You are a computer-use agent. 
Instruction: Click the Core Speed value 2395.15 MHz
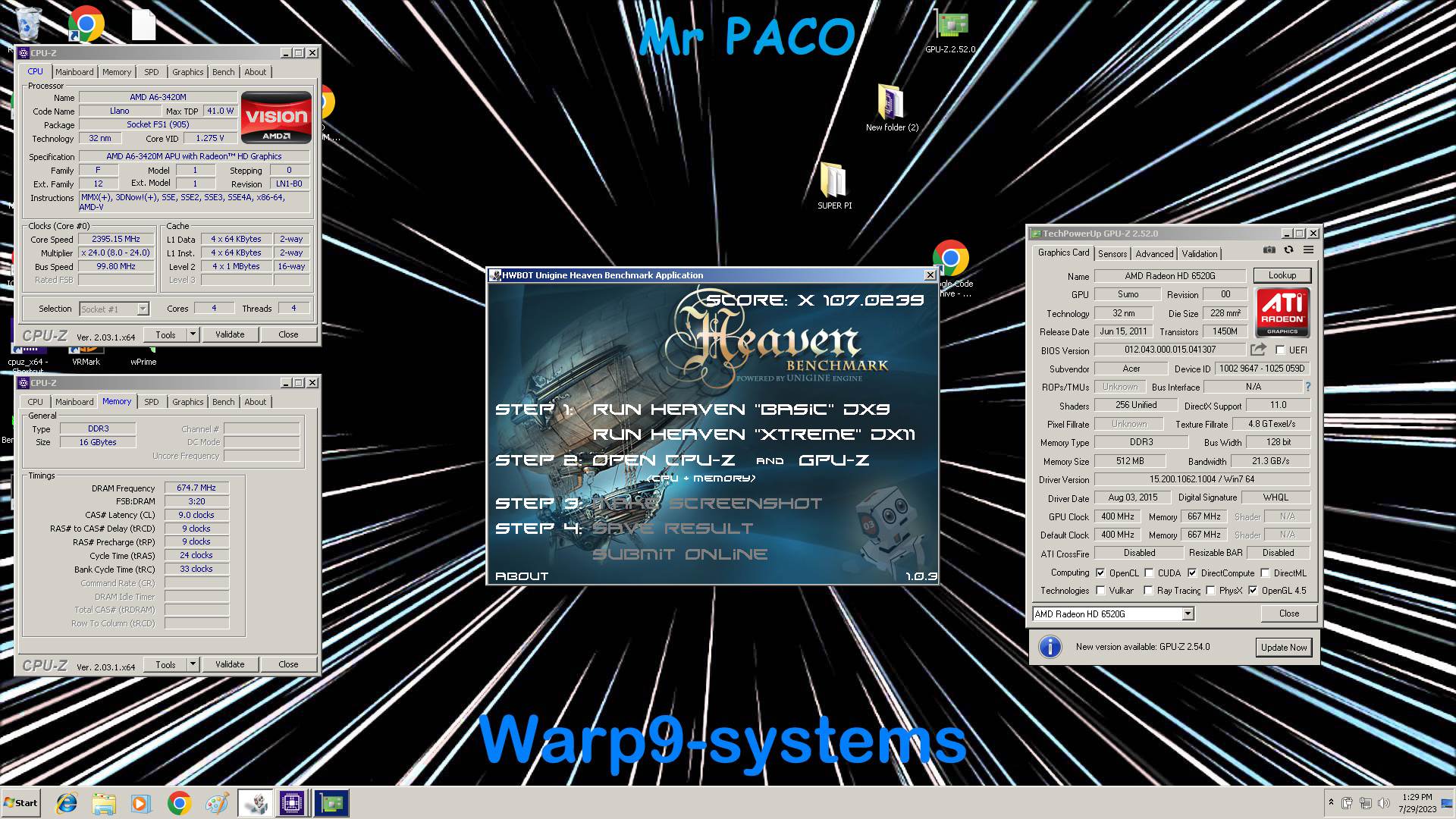(x=116, y=239)
